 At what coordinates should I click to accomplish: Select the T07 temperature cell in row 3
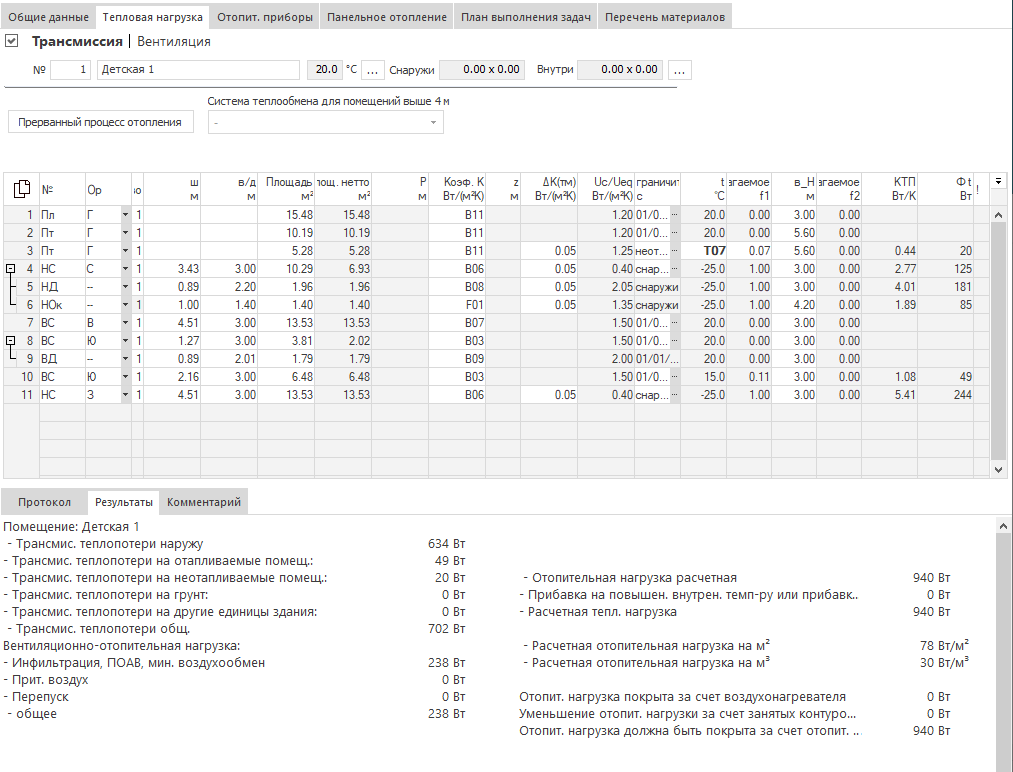(704, 251)
